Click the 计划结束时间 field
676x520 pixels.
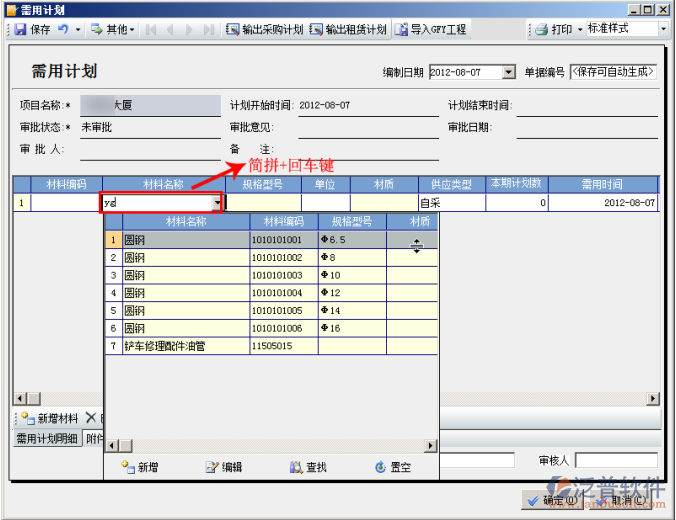coord(587,106)
